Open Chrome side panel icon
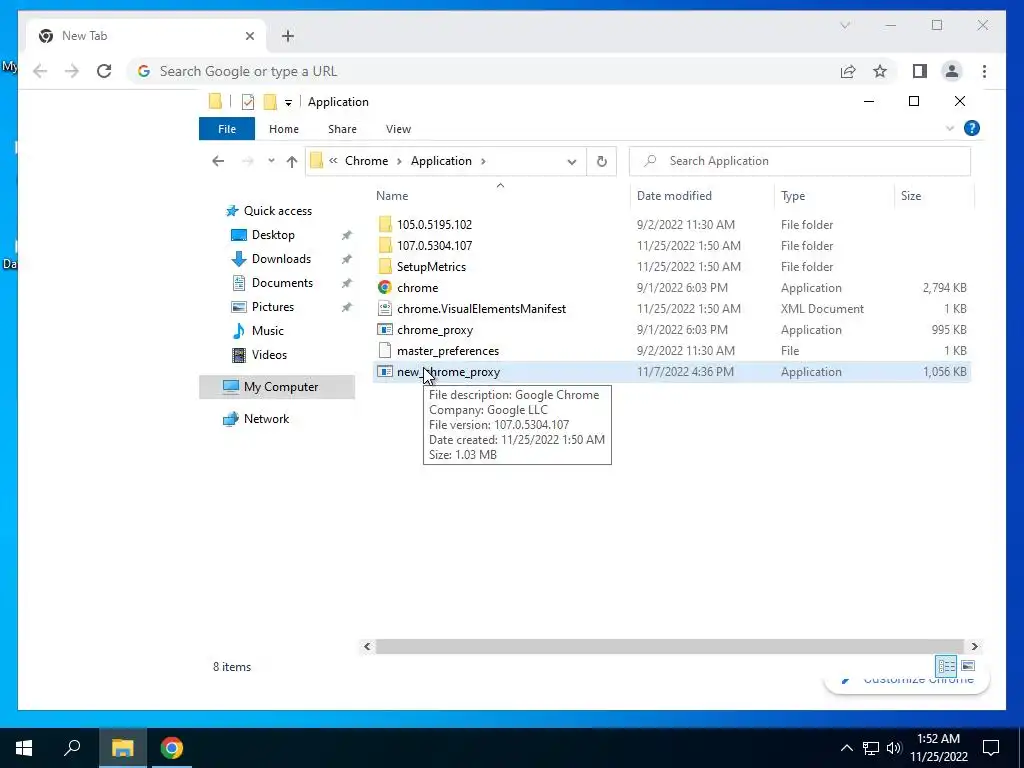 (x=920, y=71)
